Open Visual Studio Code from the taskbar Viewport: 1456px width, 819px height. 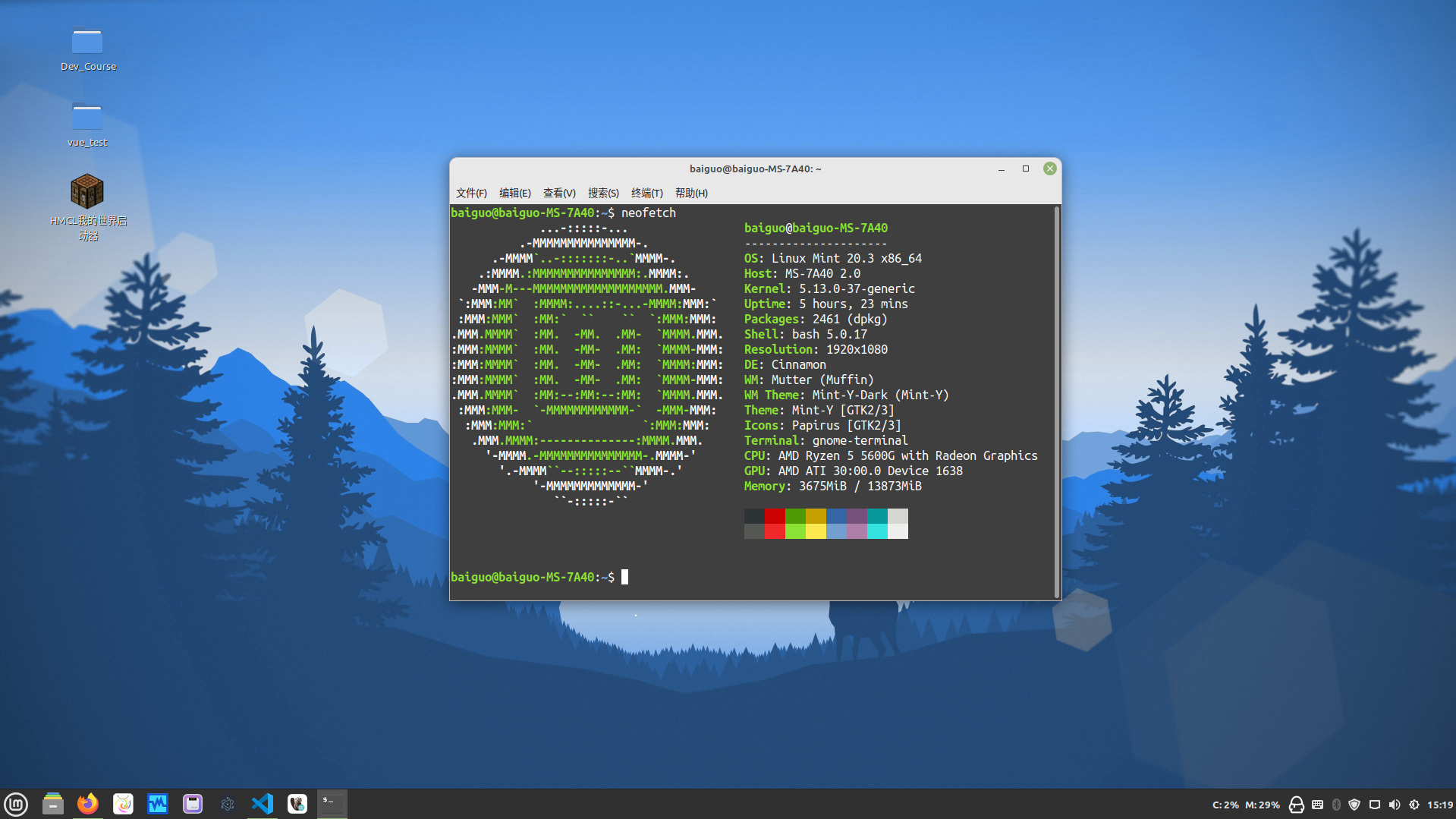click(263, 804)
